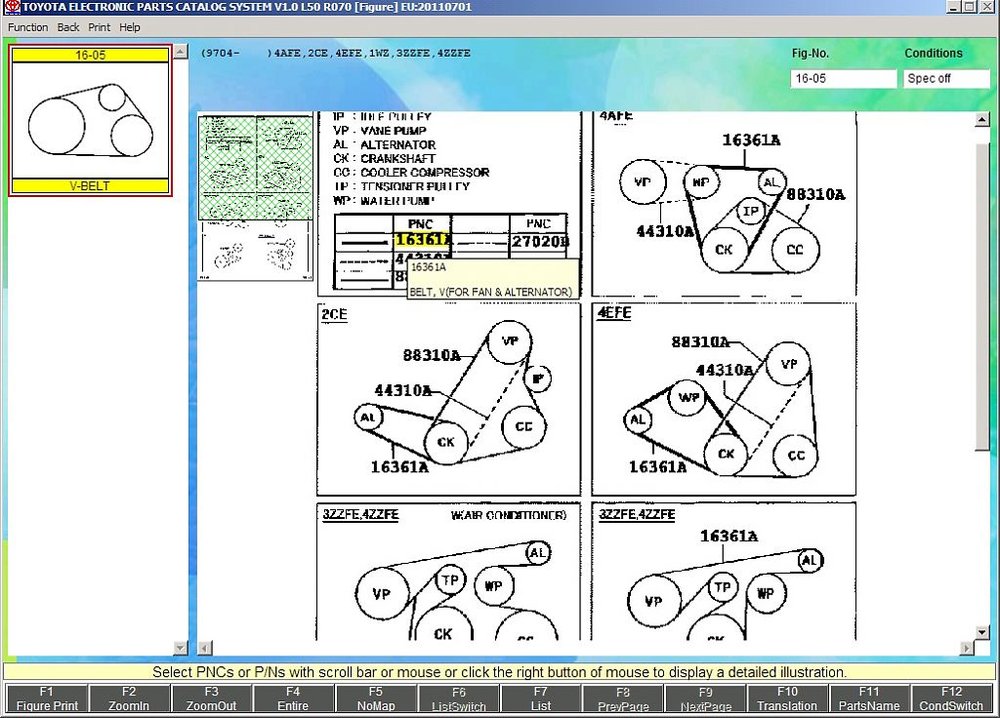Click 16361A label in bottom-right 3ZZFE,4ZZFE diagram
The height and width of the screenshot is (718, 1000).
[729, 536]
